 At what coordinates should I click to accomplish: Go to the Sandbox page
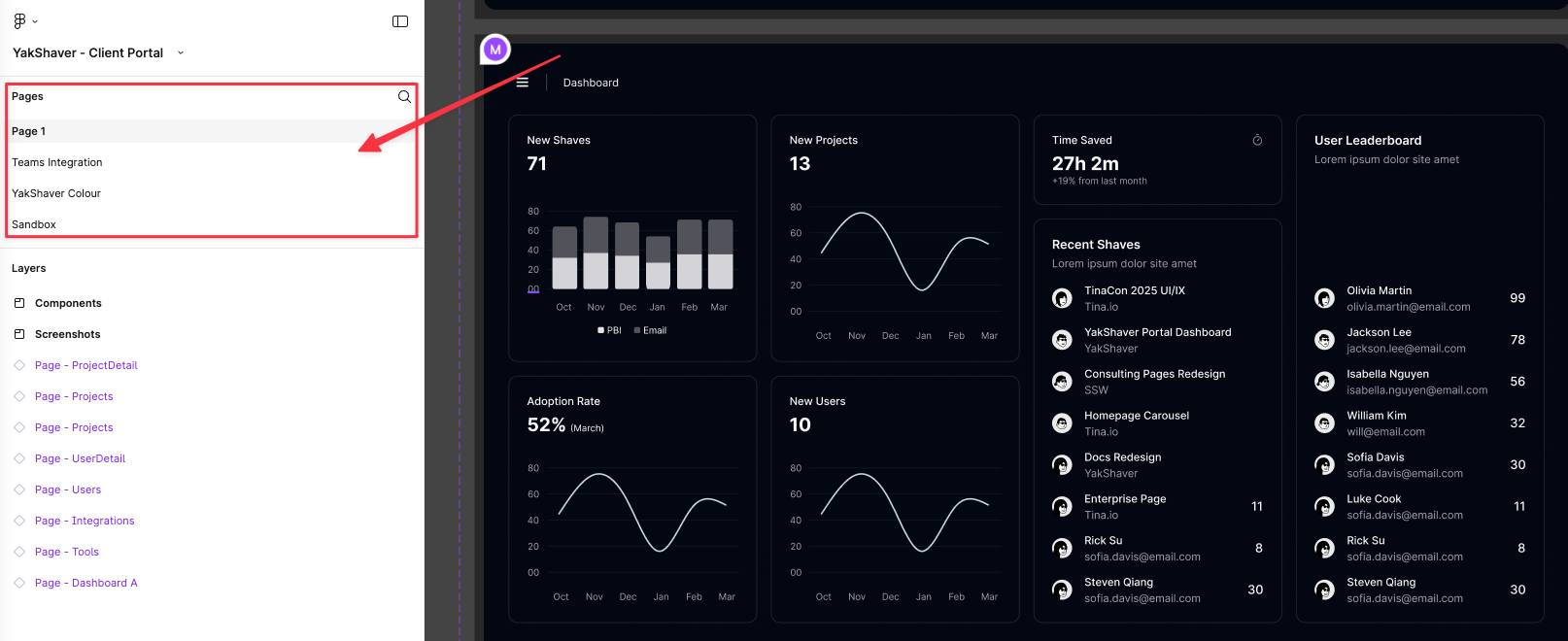click(x=34, y=224)
